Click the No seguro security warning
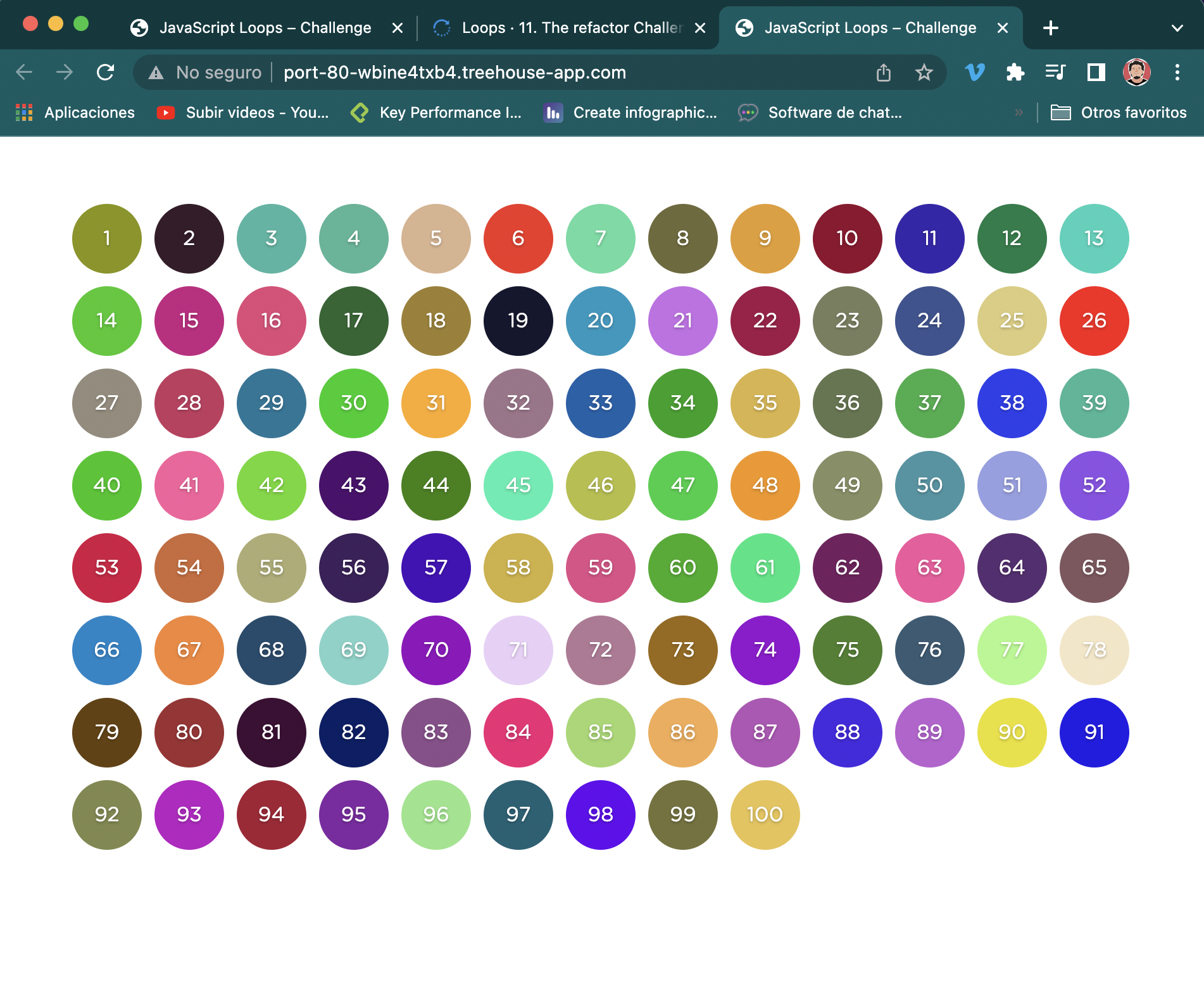1204x998 pixels. coord(206,73)
